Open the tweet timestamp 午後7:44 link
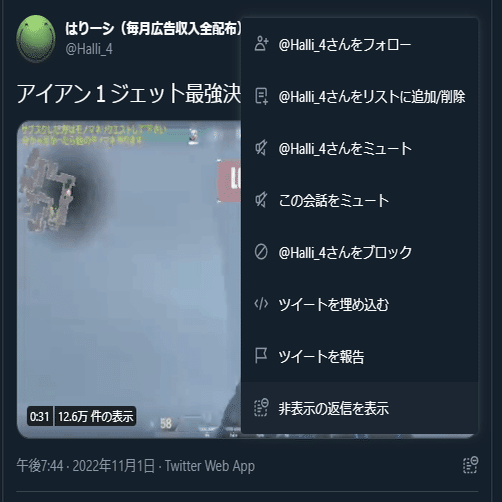502x502 pixels. click(x=40, y=466)
